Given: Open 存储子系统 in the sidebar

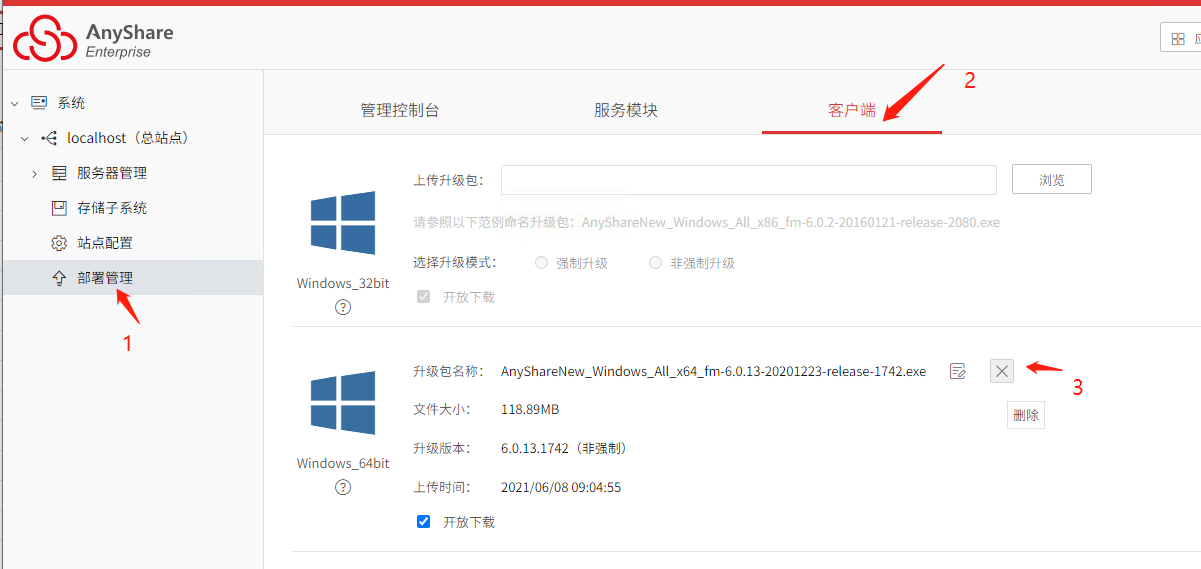Looking at the screenshot, I should tap(112, 208).
